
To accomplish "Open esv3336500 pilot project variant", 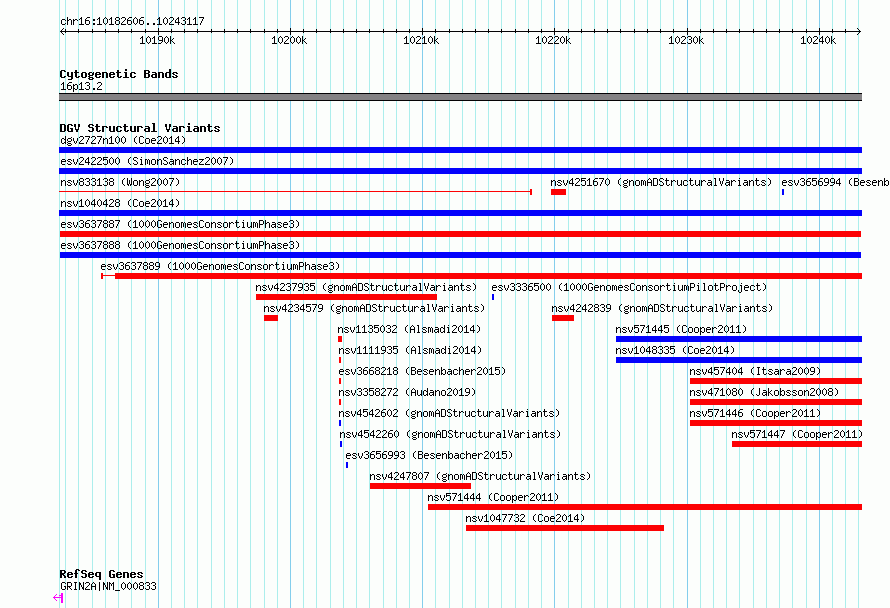I will click(629, 287).
